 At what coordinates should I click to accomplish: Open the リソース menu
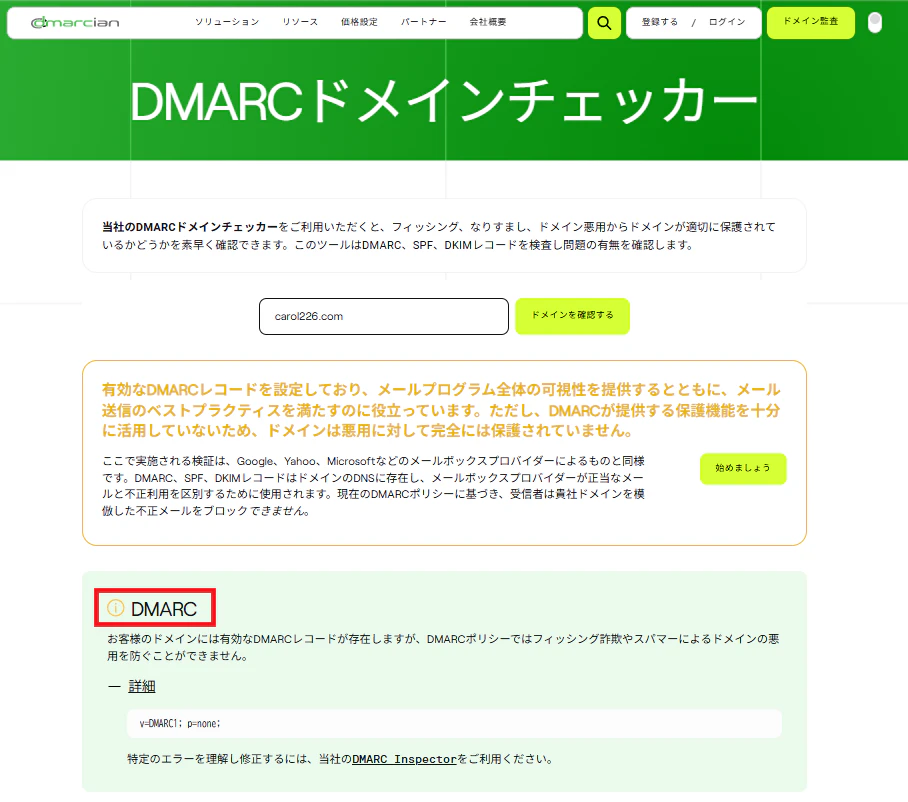pos(300,22)
